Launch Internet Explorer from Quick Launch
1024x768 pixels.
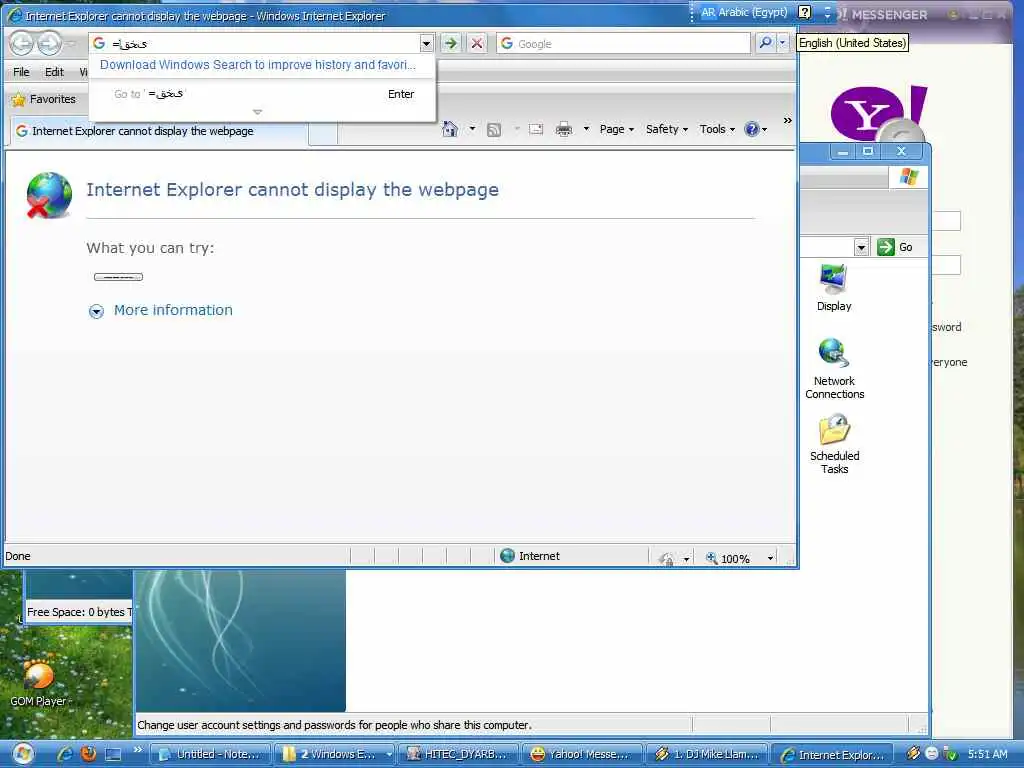pos(65,754)
